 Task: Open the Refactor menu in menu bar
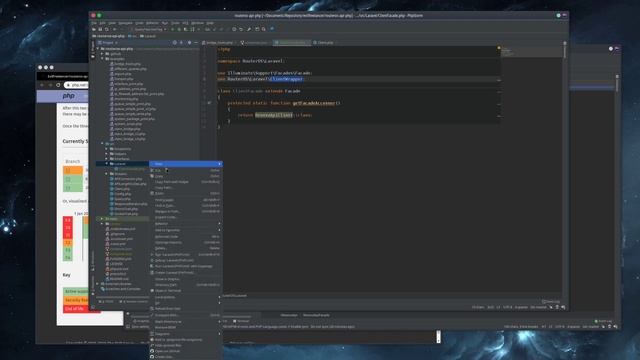tap(152, 23)
